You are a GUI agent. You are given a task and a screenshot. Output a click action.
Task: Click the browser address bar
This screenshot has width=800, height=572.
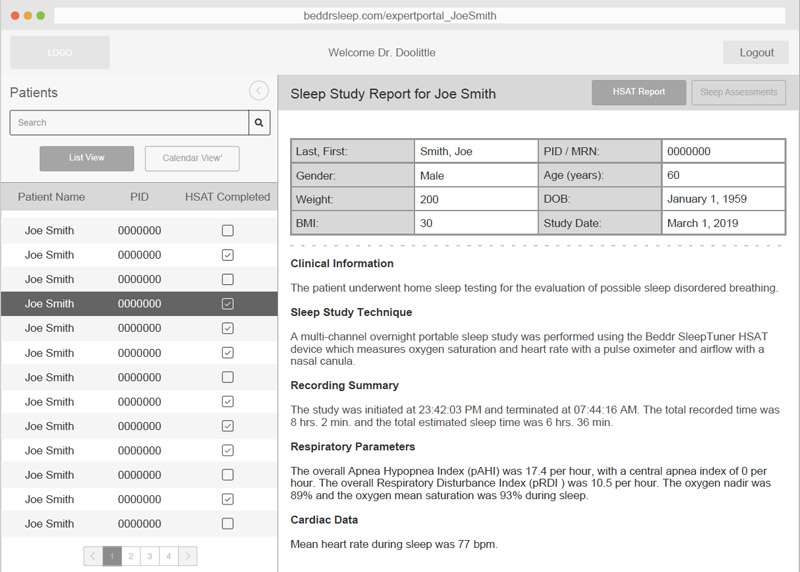[400, 16]
